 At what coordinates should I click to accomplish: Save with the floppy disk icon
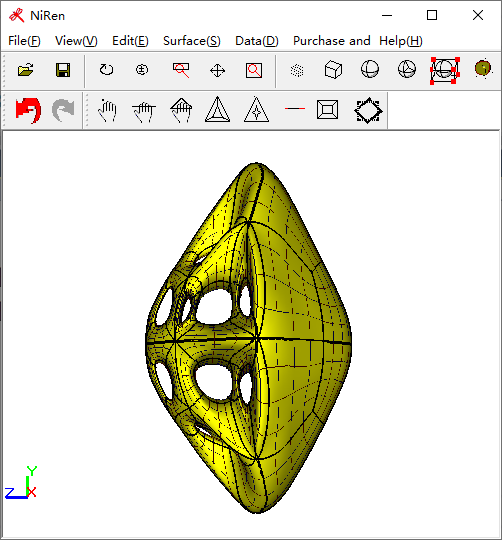[63, 70]
